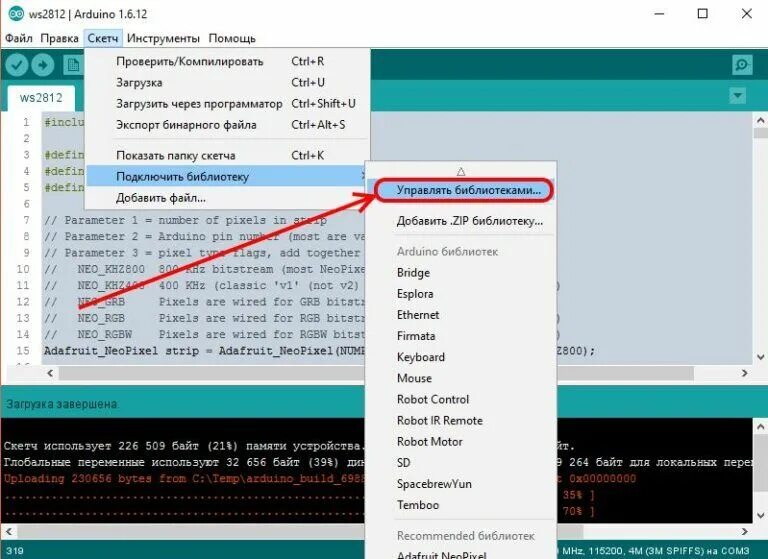Click the 'Parameter 1 = number of pixels' comment
The width and height of the screenshot is (768, 559).
[x=186, y=220]
